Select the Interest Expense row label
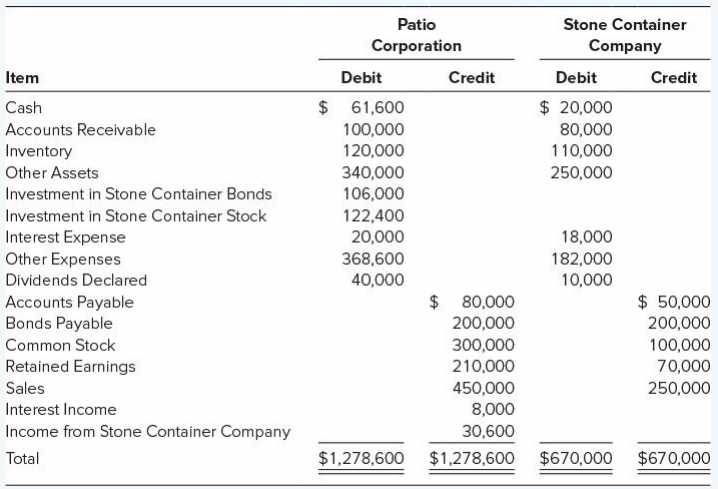This screenshot has height=489, width=718. (65, 237)
